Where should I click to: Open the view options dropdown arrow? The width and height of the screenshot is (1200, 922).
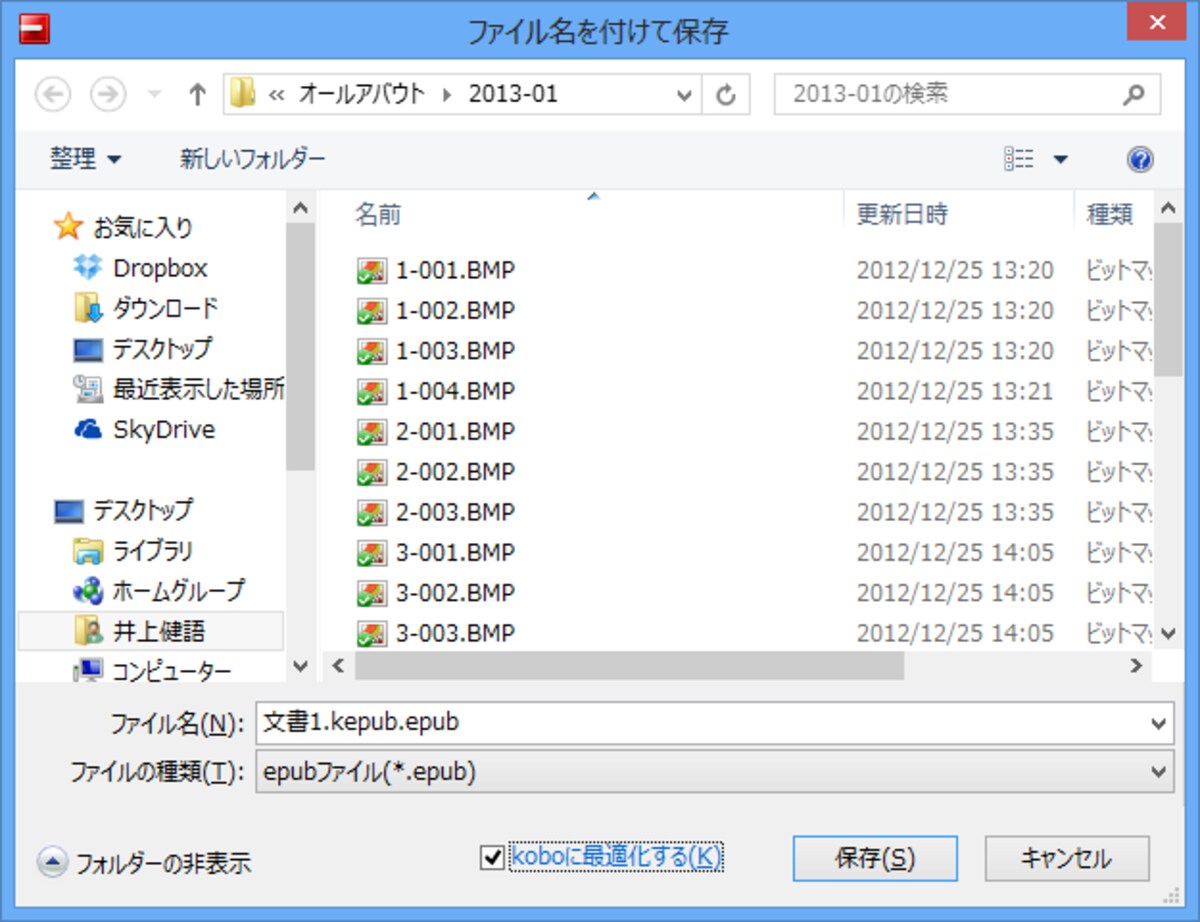tap(1060, 160)
